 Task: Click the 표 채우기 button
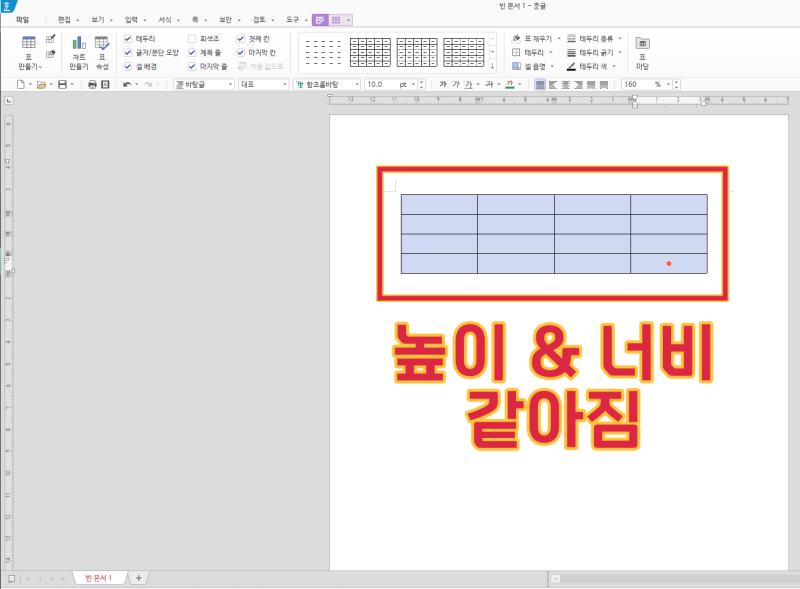tap(536, 38)
